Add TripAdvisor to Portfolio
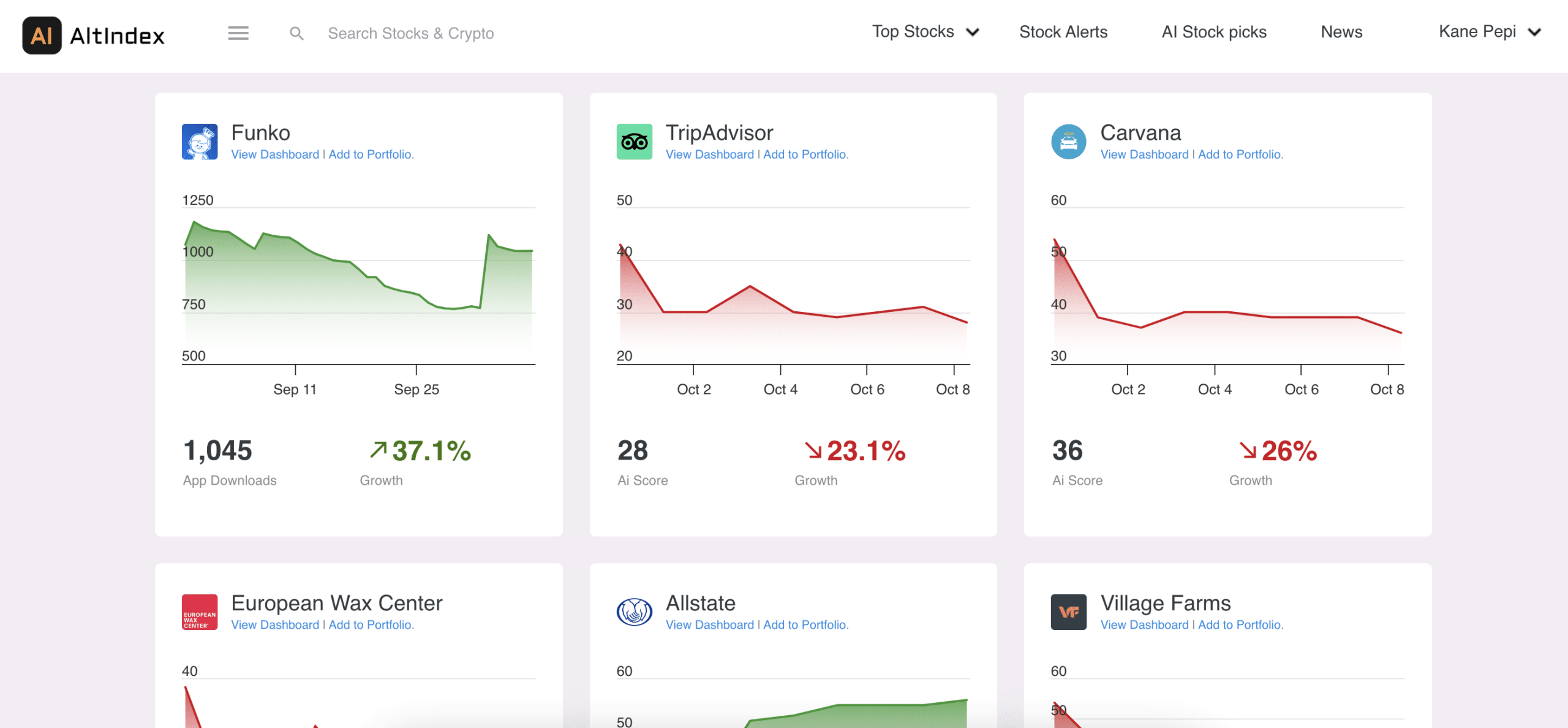Viewport: 1568px width, 728px height. 806,154
